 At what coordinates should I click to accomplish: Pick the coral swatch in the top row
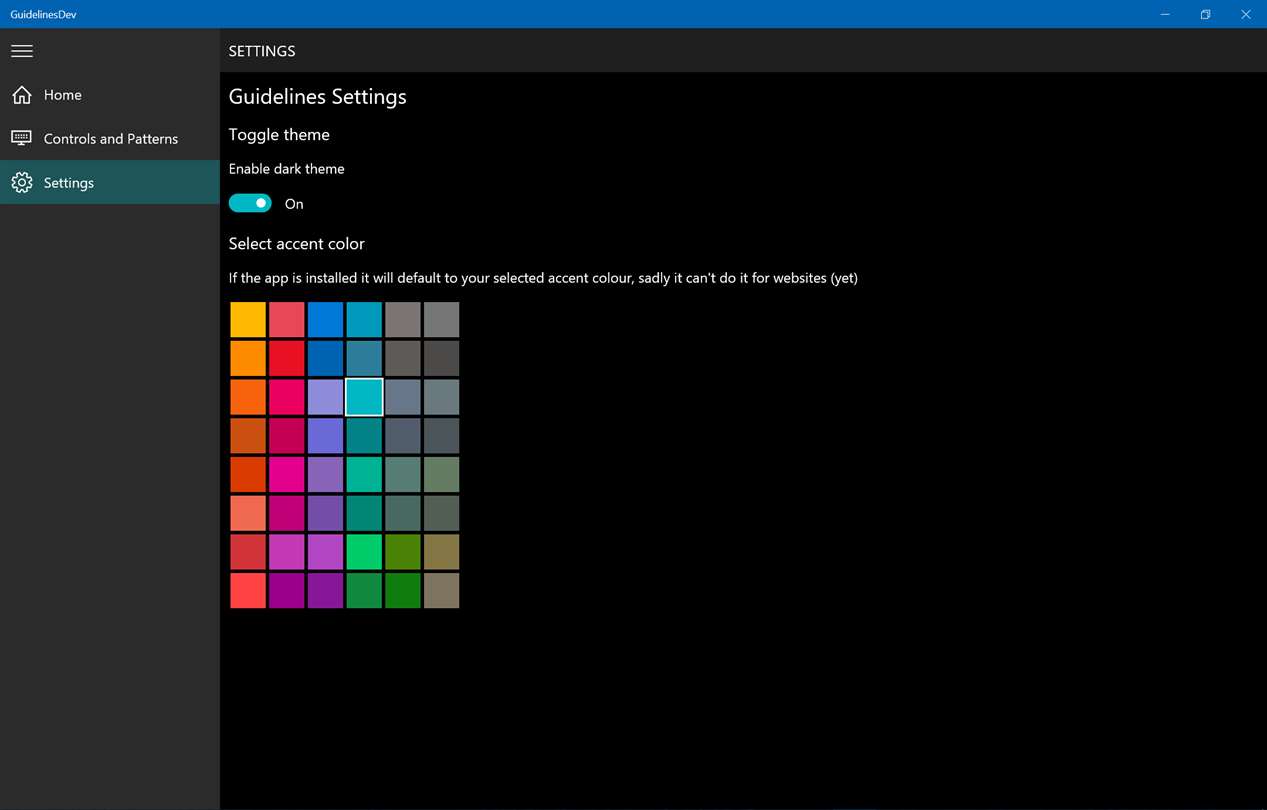pyautogui.click(x=287, y=320)
